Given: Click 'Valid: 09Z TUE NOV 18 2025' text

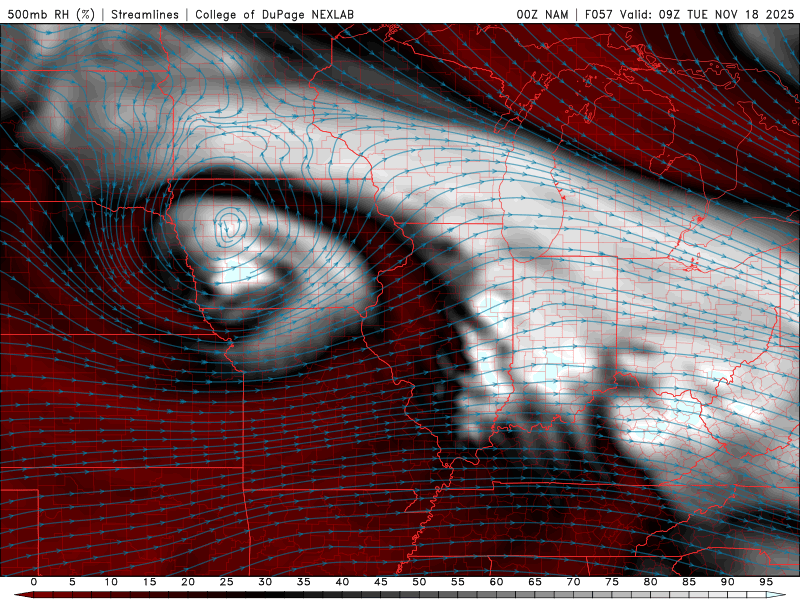Looking at the screenshot, I should 707,14.
